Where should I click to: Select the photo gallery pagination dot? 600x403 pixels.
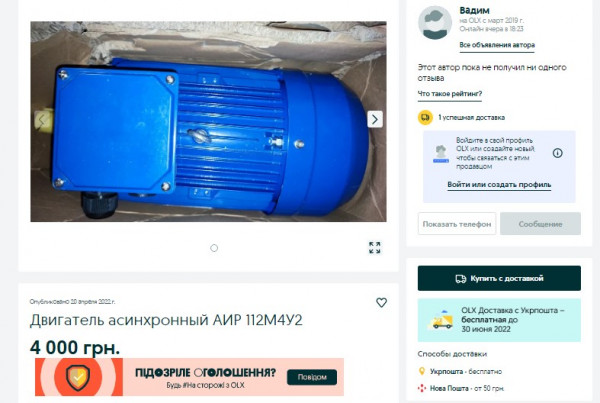pos(214,248)
